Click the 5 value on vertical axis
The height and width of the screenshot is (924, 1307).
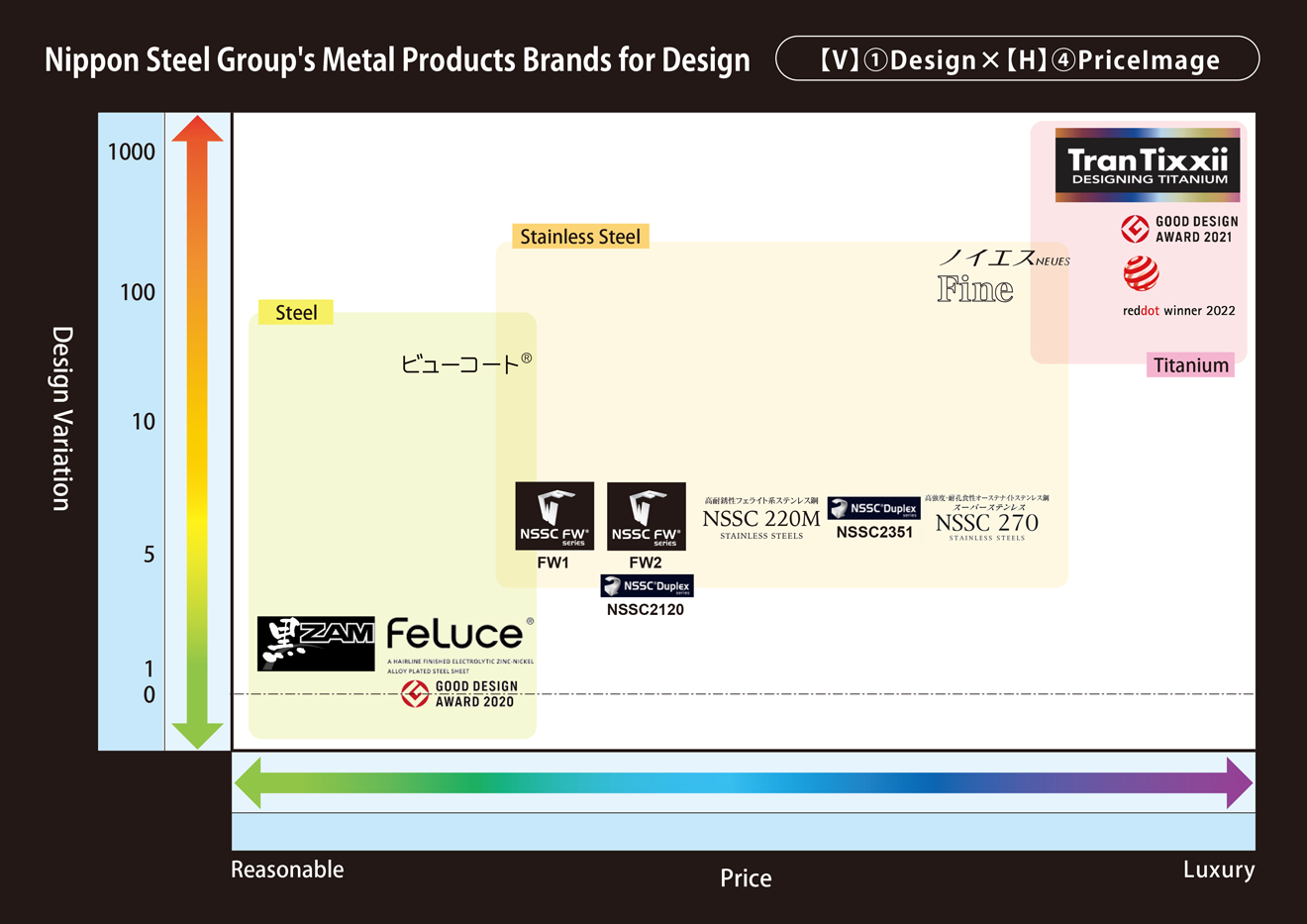(150, 554)
